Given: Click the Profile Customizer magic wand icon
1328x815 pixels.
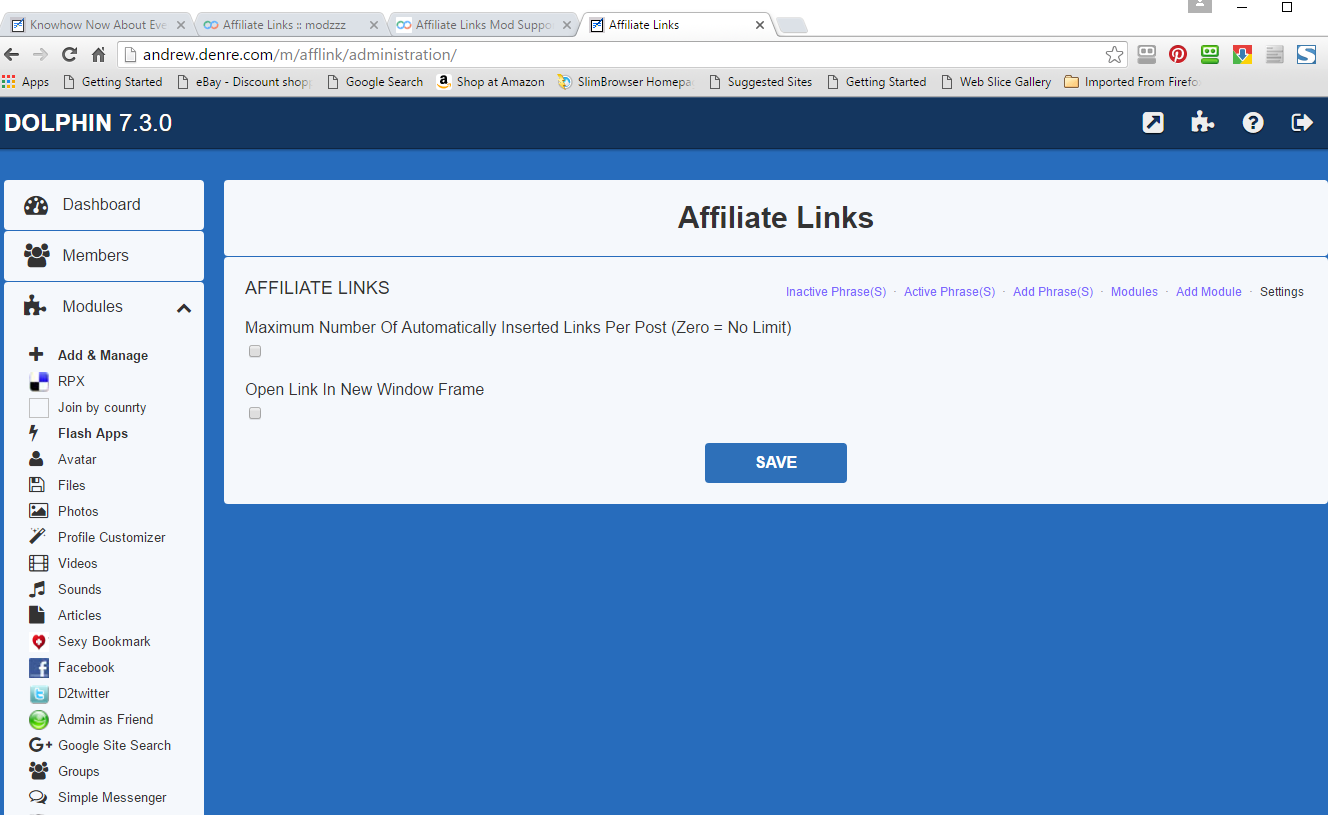Looking at the screenshot, I should [38, 537].
